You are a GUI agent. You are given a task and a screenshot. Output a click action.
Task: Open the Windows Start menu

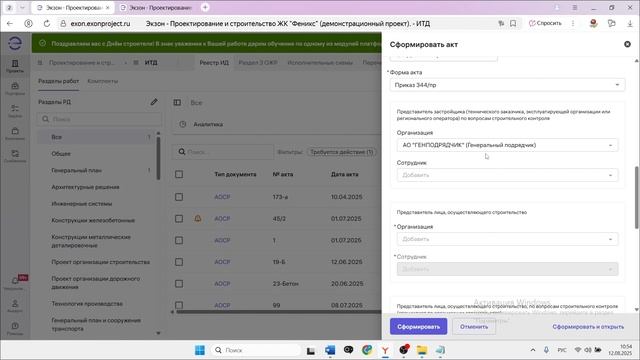coord(200,350)
